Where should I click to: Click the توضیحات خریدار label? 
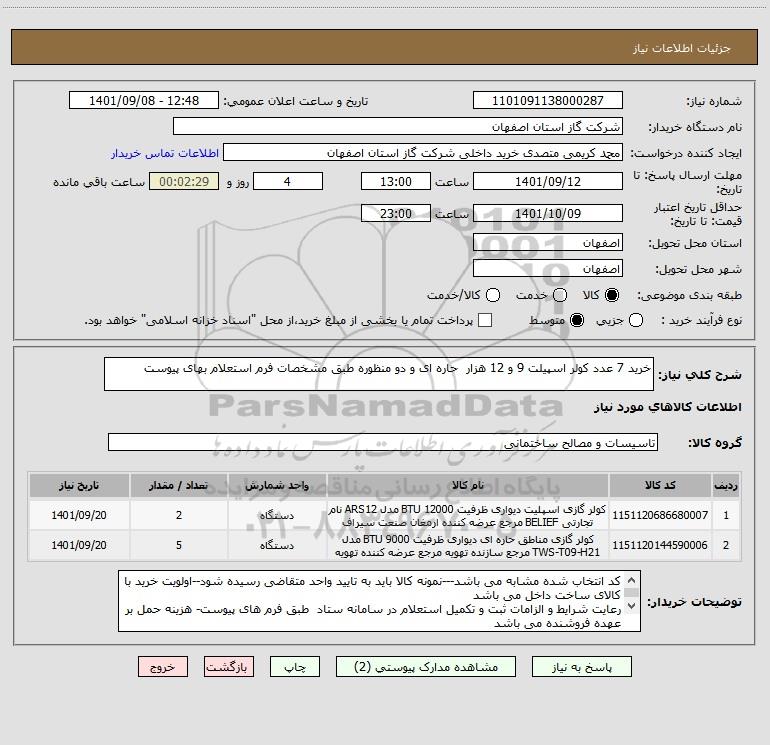coord(694,602)
